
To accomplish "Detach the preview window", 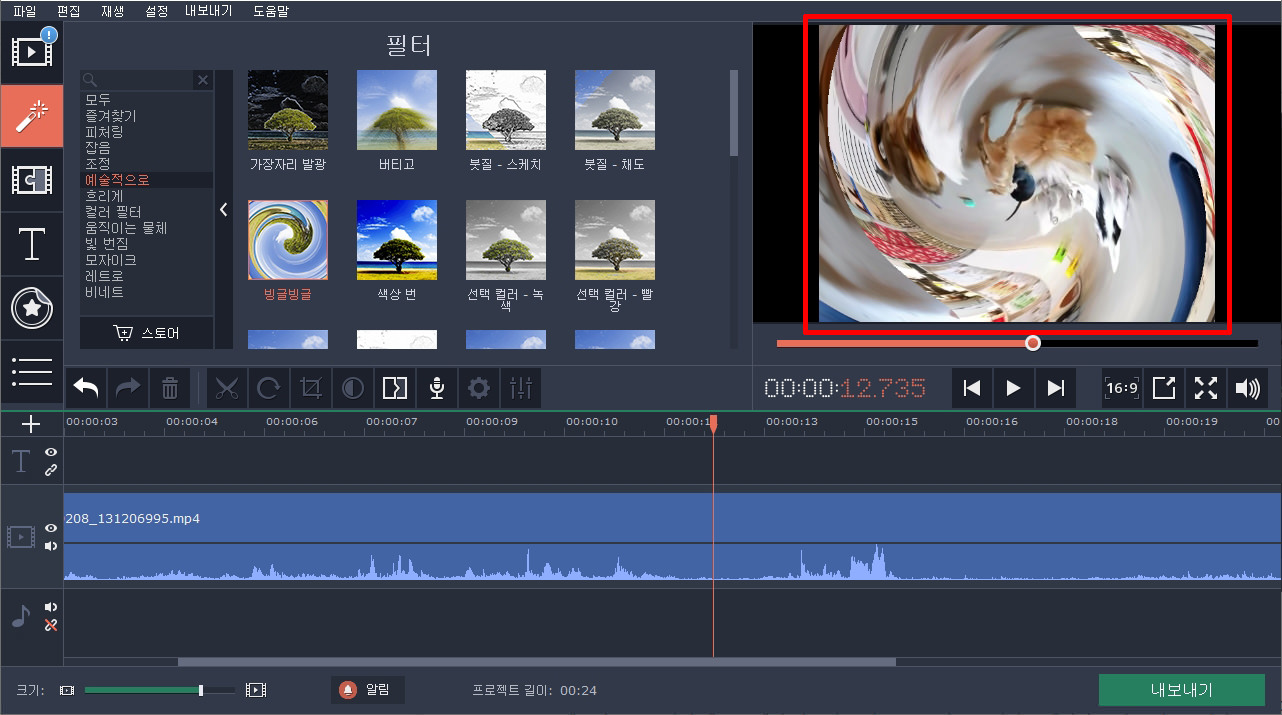I will (x=1164, y=388).
